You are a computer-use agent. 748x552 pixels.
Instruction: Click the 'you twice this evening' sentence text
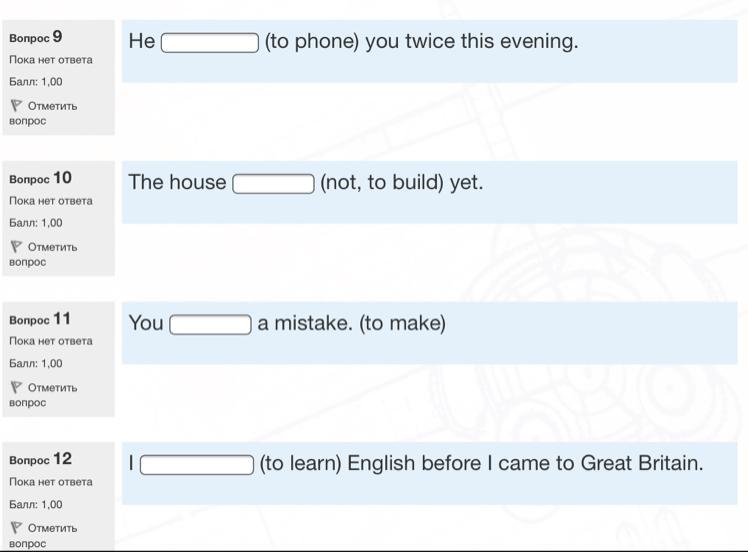tap(472, 42)
